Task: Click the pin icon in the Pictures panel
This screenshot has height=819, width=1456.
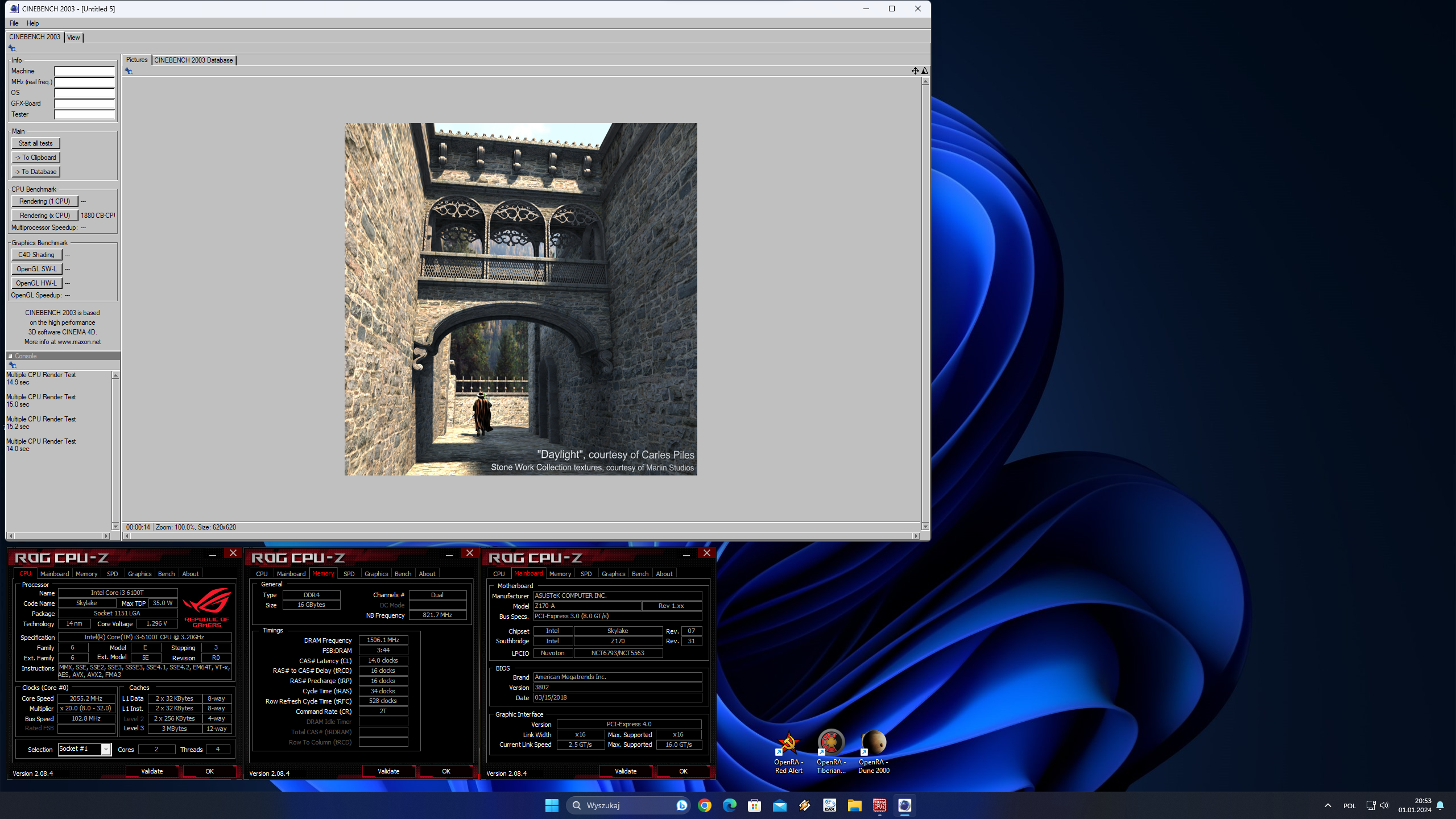Action: point(129,71)
